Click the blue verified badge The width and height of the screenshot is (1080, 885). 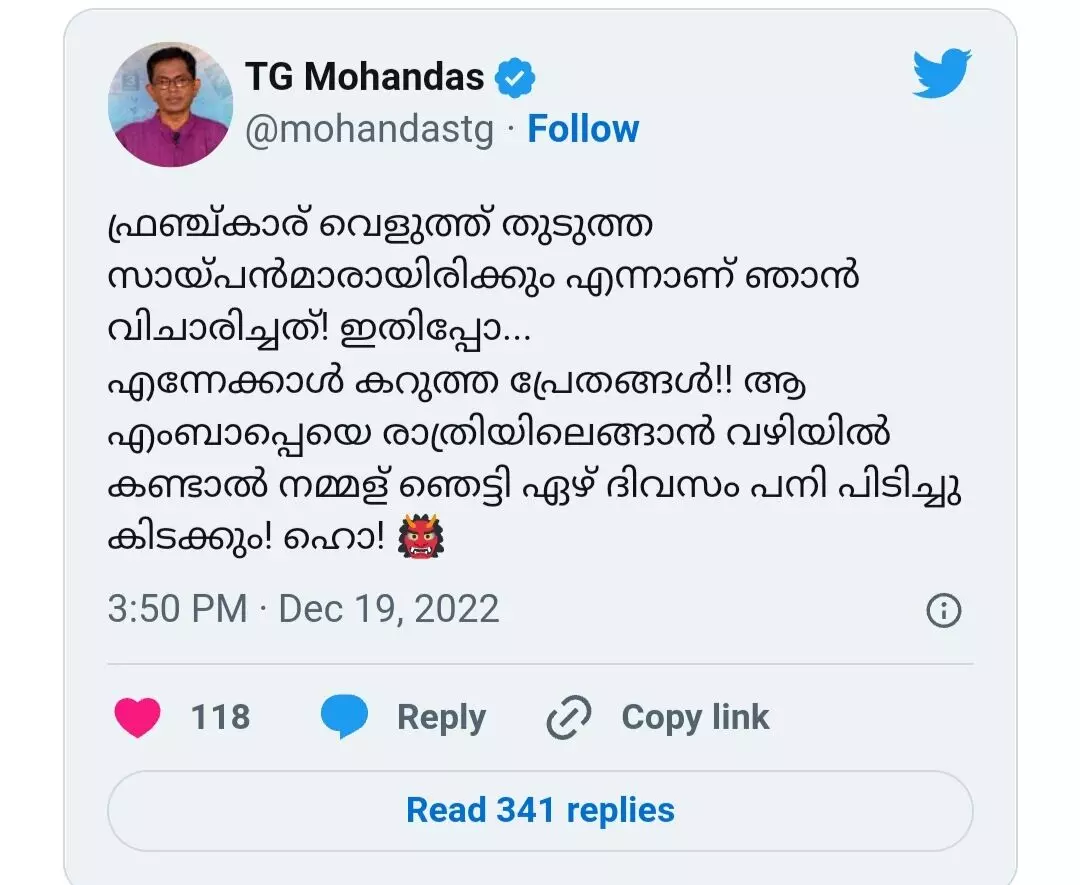(516, 78)
